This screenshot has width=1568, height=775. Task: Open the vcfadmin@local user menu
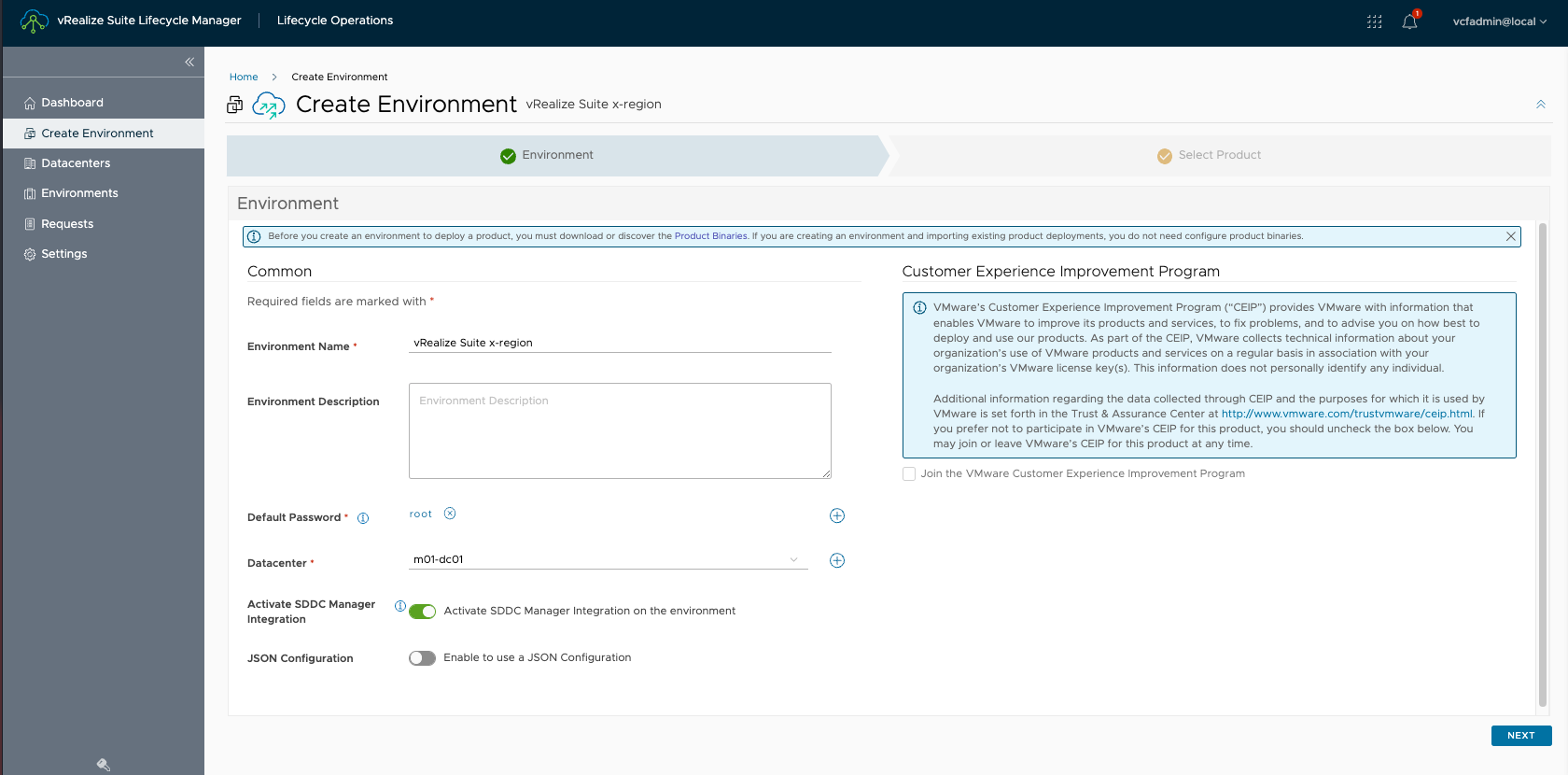click(1499, 21)
